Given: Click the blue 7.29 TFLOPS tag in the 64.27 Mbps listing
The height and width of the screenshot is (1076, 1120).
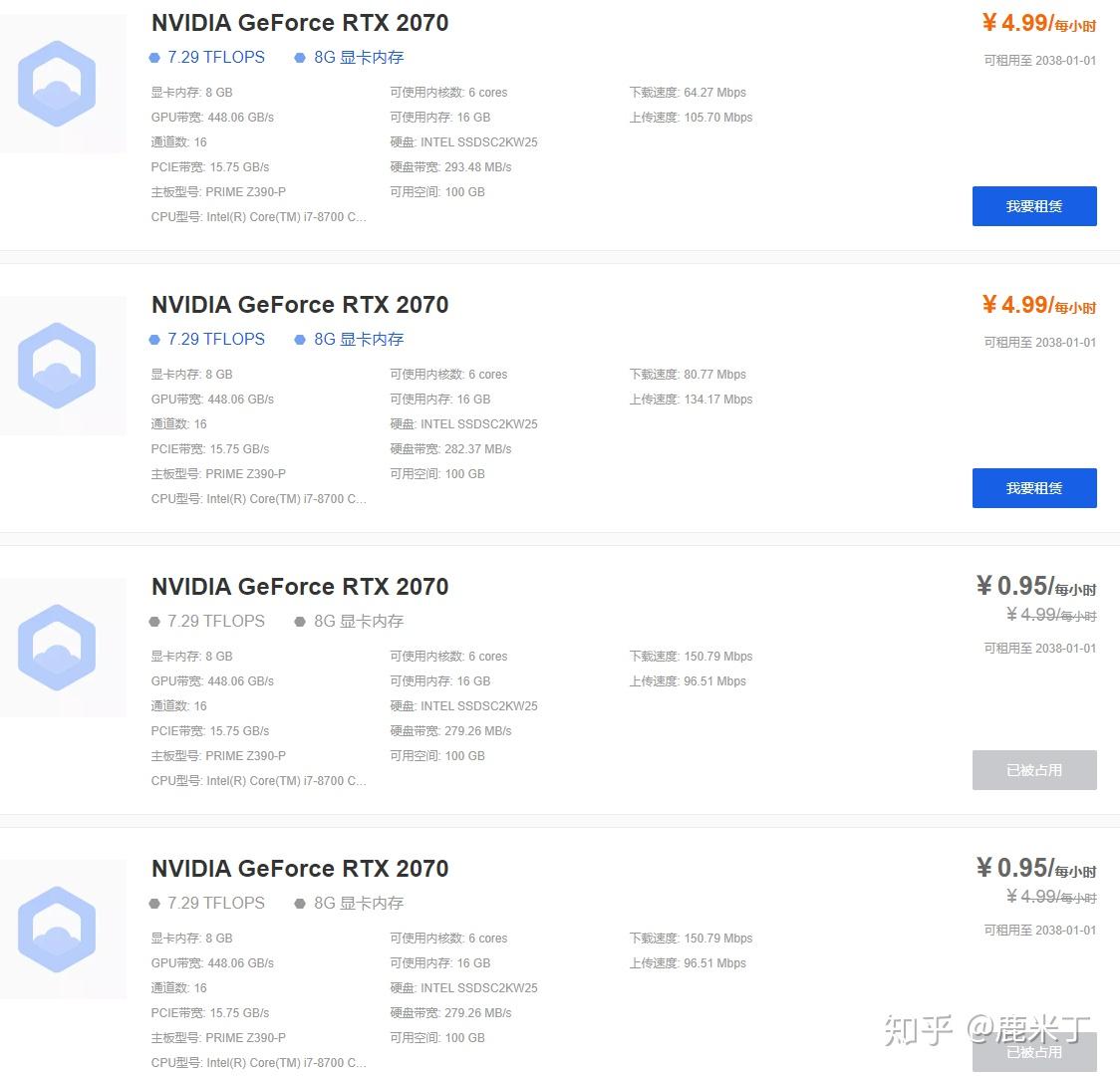Looking at the screenshot, I should point(207,57).
